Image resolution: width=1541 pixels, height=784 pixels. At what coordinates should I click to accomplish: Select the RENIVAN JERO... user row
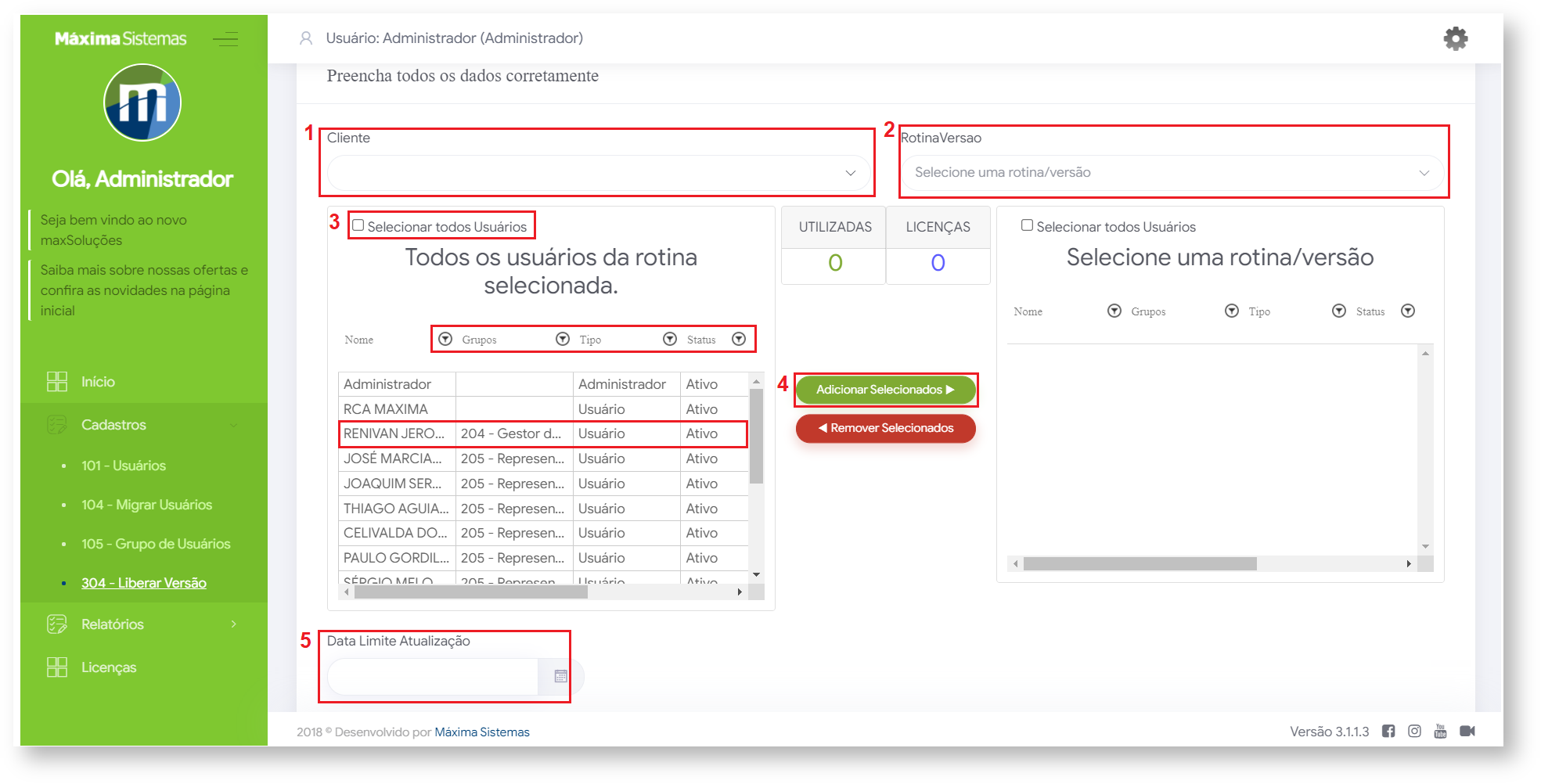[543, 433]
